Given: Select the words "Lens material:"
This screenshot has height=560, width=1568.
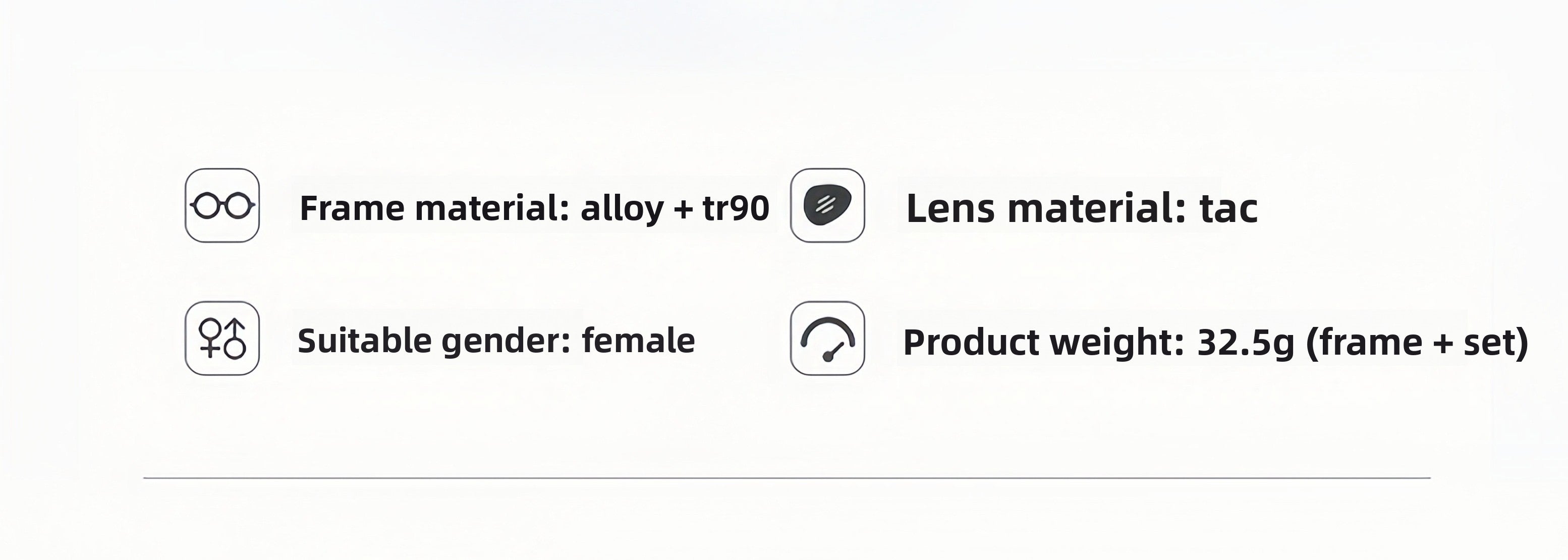Looking at the screenshot, I should [1046, 208].
